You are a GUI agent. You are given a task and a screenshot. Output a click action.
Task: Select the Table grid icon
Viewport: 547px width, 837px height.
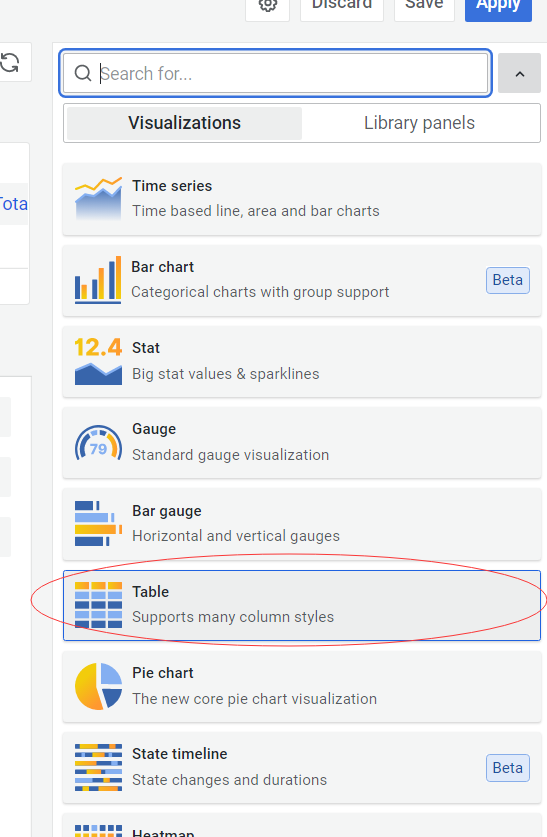98,605
